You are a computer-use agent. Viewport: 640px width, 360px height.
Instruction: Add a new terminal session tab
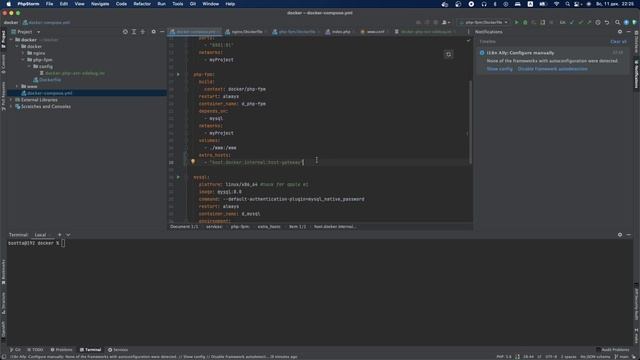(59, 235)
